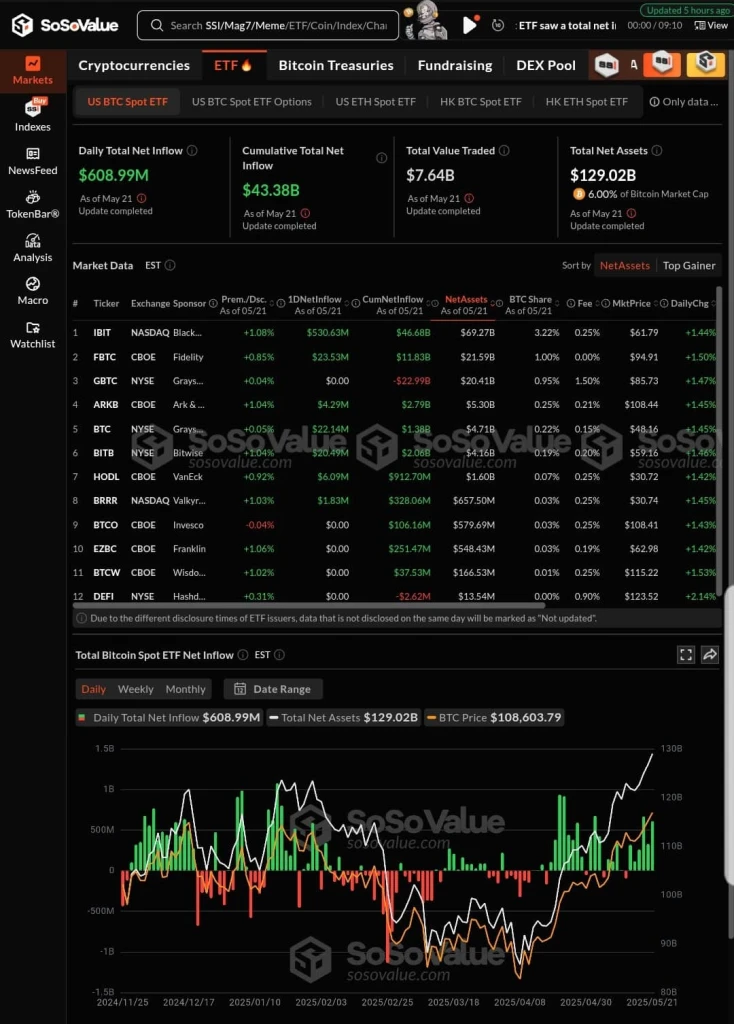The height and width of the screenshot is (1024, 734).
Task: Open Watchlist in the sidebar
Action: pos(33,335)
